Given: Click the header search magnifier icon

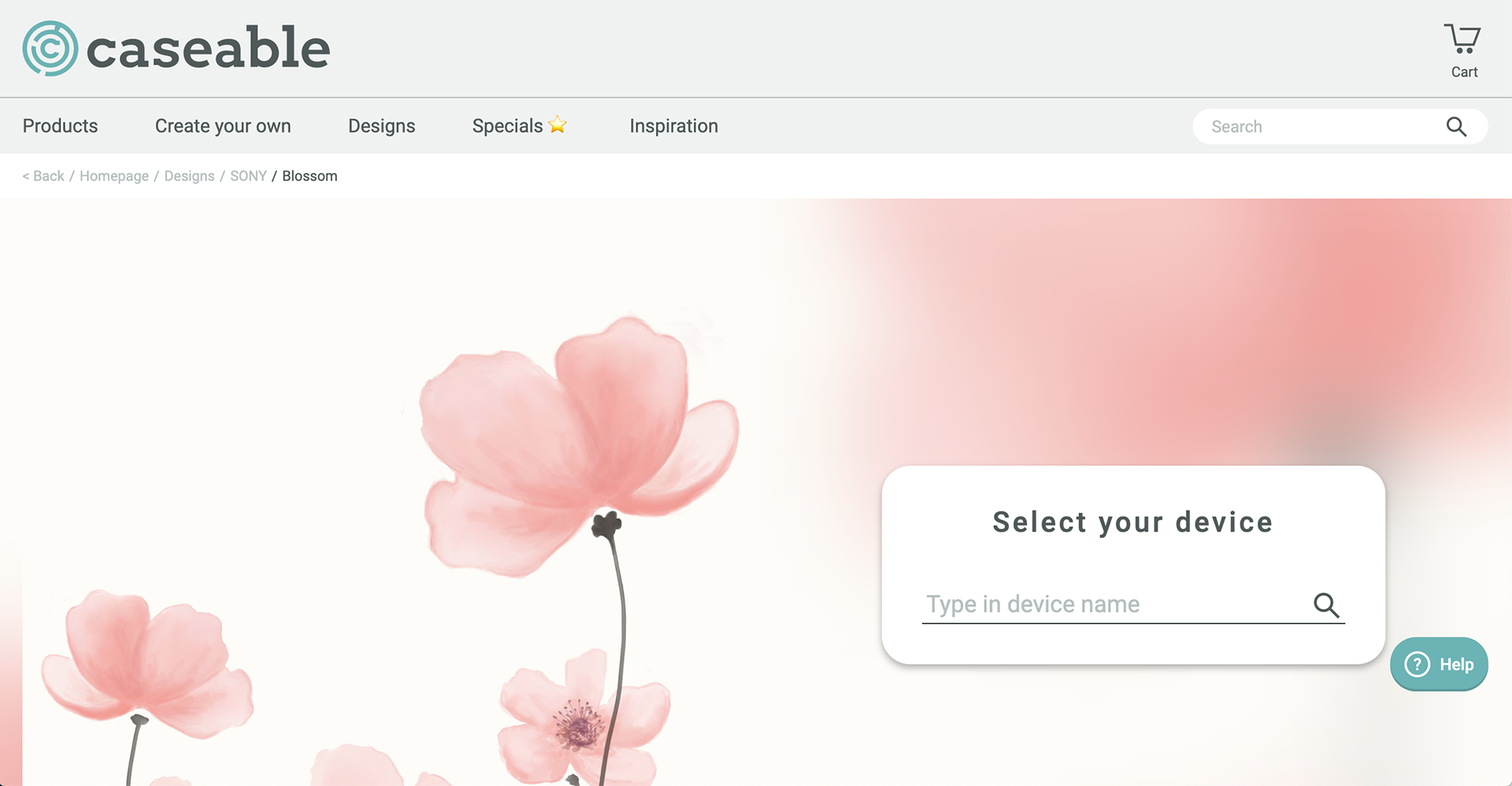Looking at the screenshot, I should tap(1456, 127).
